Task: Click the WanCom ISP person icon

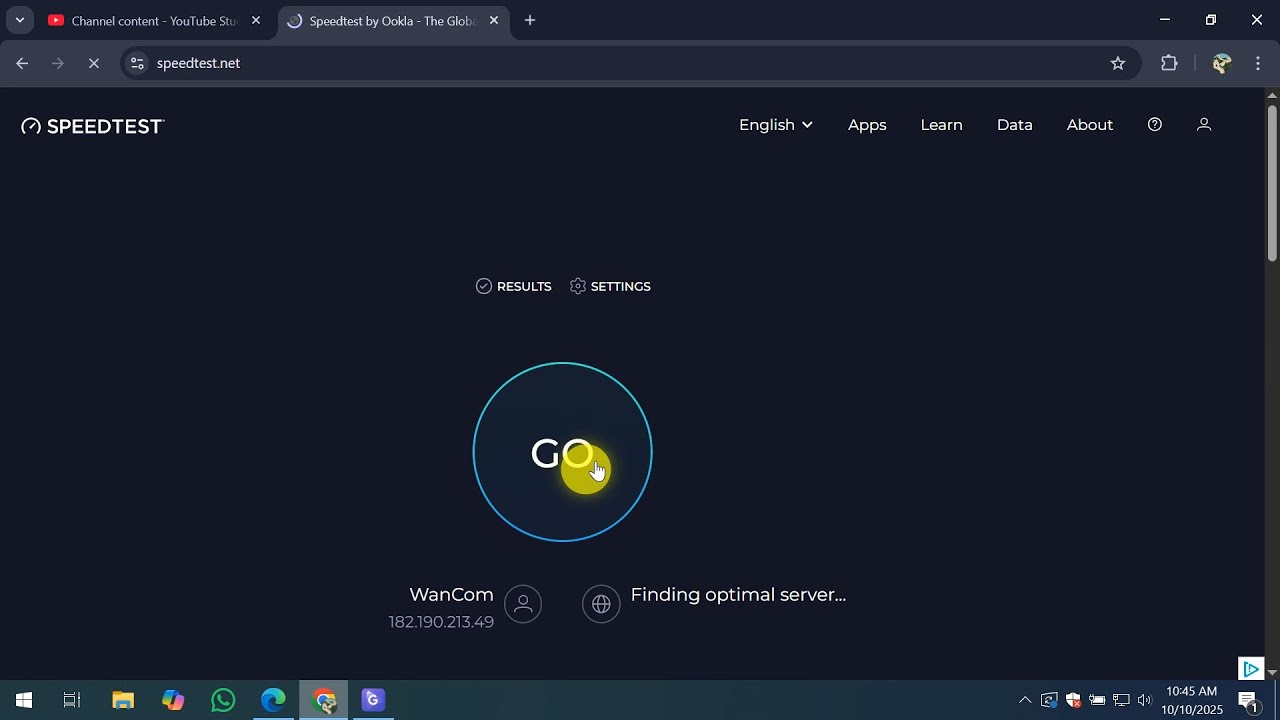Action: (522, 604)
